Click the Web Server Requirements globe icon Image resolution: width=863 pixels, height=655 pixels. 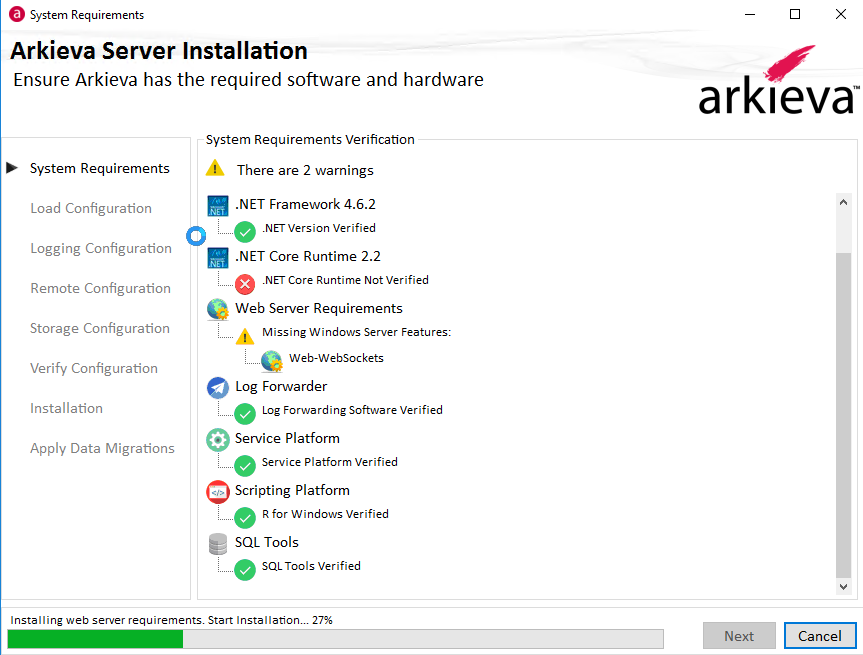coord(218,309)
